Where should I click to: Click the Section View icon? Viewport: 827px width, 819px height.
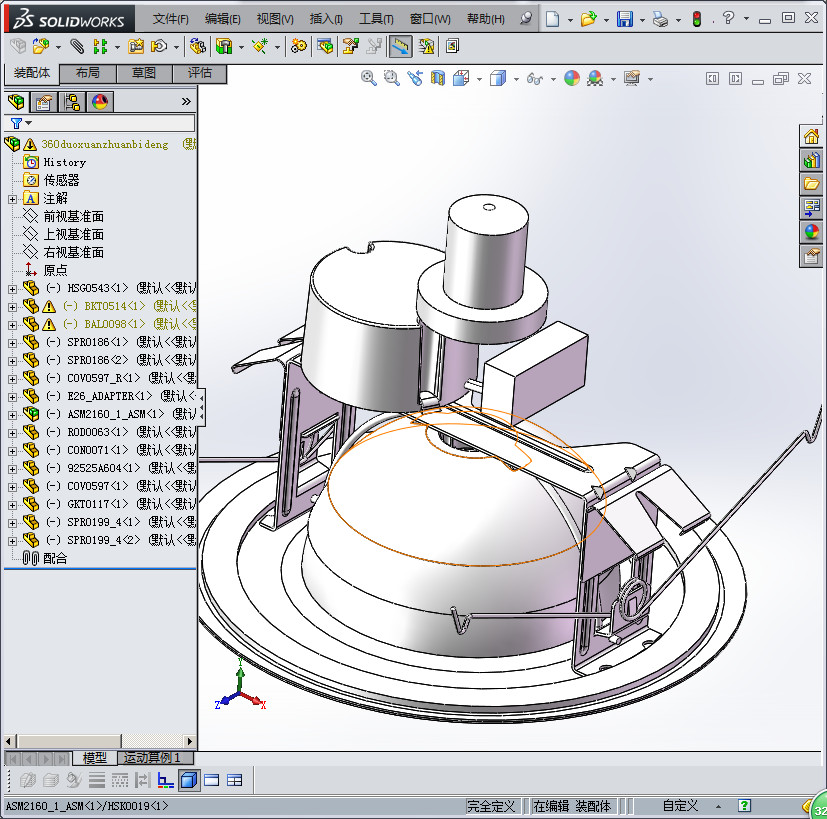[x=438, y=79]
